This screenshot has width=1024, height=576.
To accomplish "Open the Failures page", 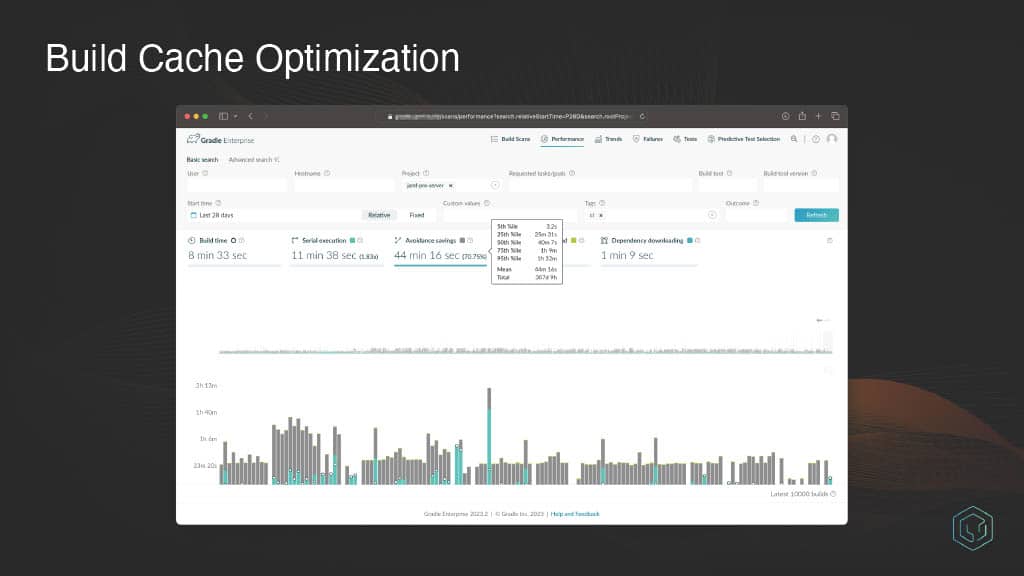I will click(x=647, y=139).
